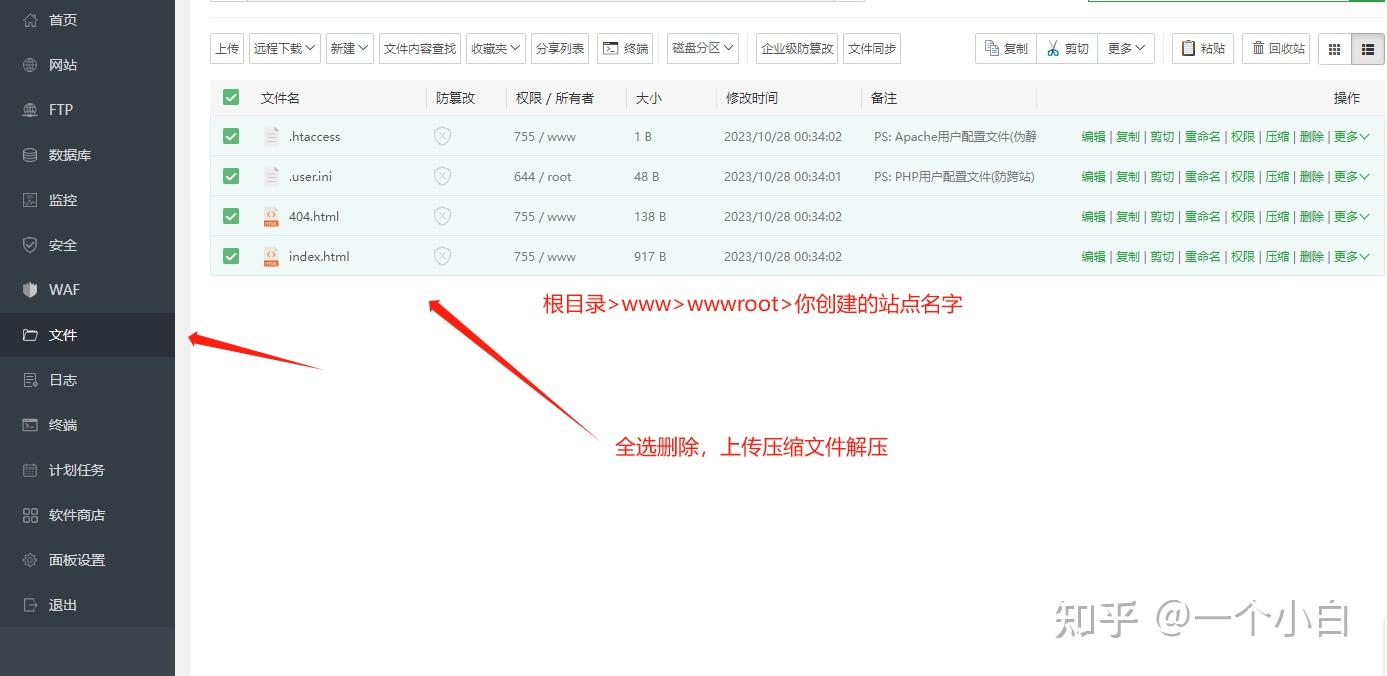Click 删除 link for the 404.html row

tap(1311, 216)
